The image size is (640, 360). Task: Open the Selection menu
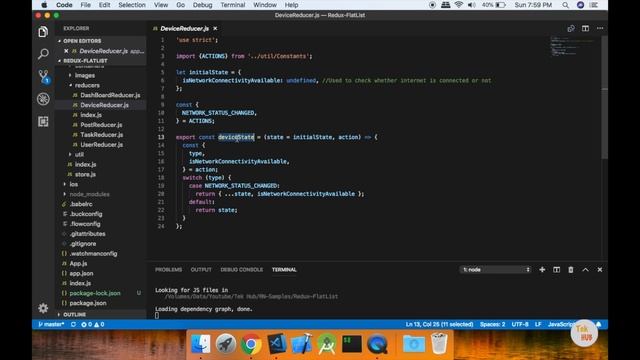[x=132, y=5]
